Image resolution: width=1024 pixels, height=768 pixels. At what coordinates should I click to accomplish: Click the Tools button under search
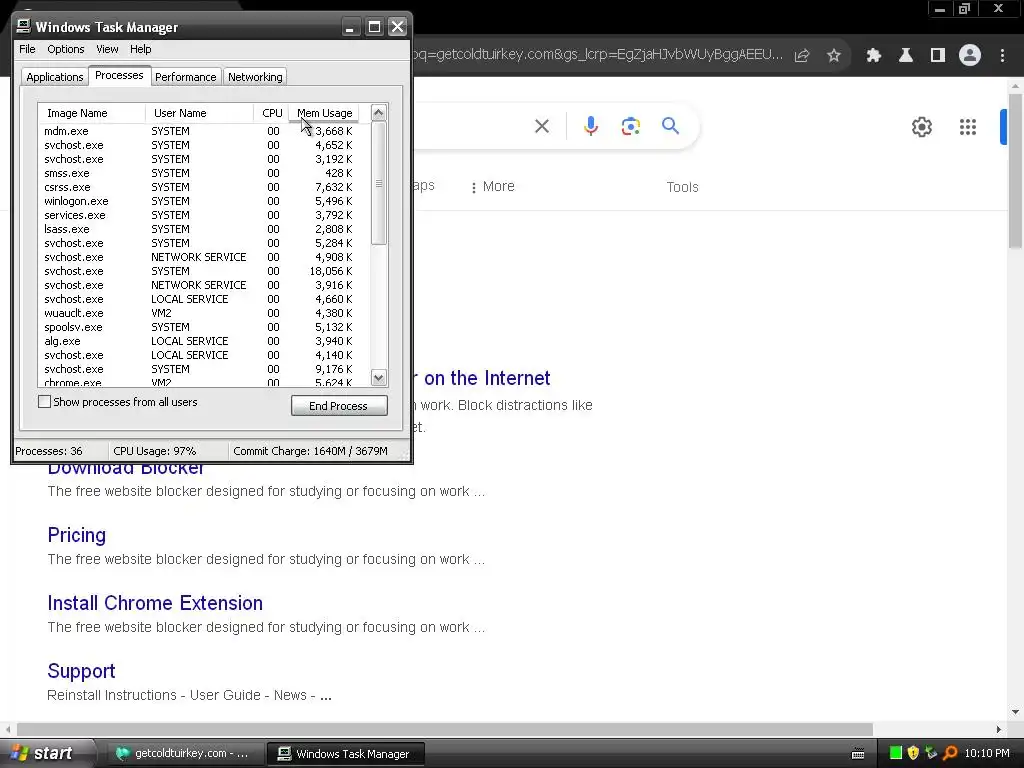[x=682, y=187]
